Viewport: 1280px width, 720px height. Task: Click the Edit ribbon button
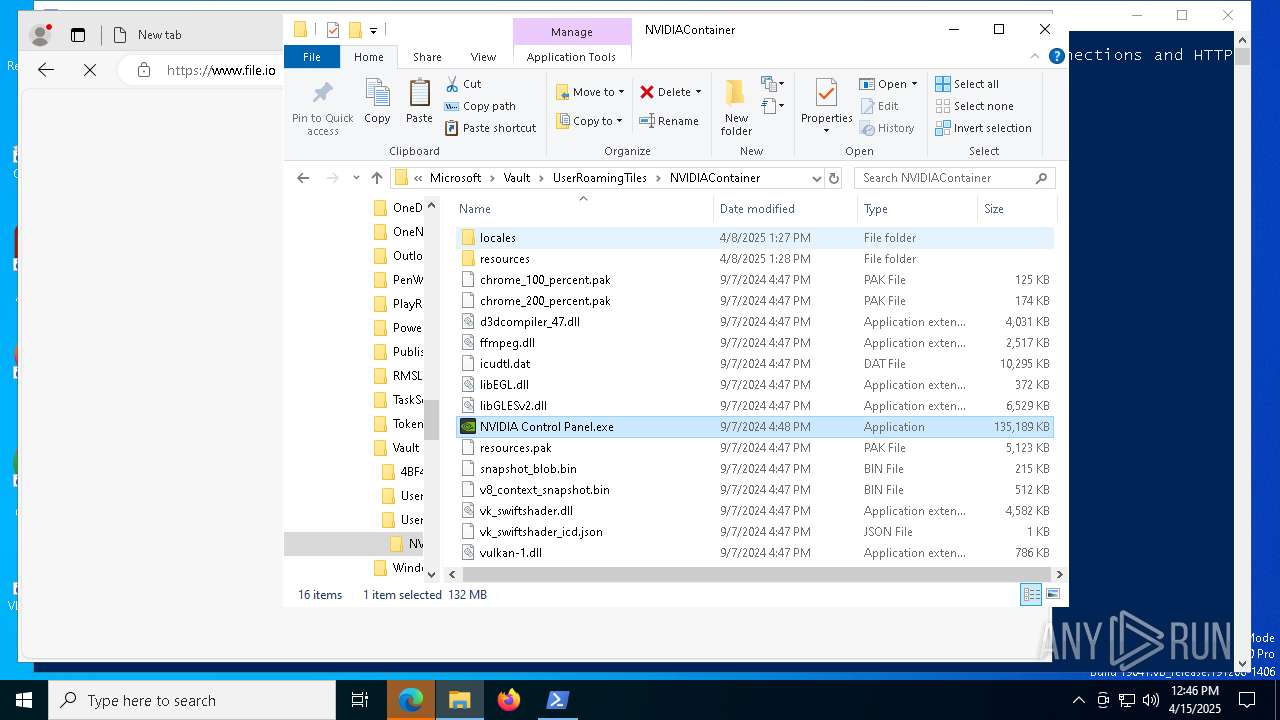pos(878,106)
